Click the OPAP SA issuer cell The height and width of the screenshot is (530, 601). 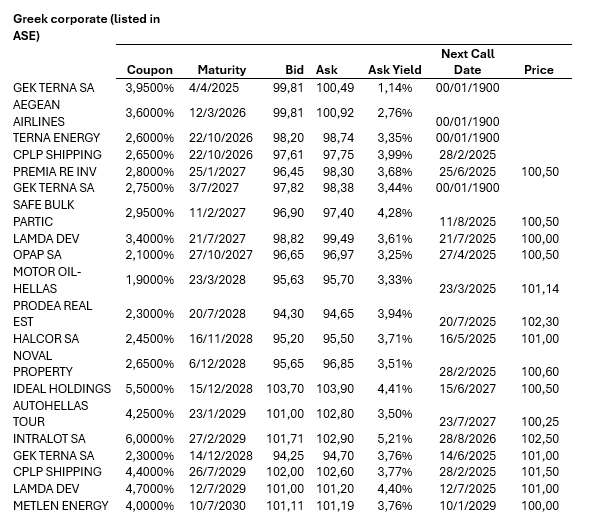[x=36, y=256]
